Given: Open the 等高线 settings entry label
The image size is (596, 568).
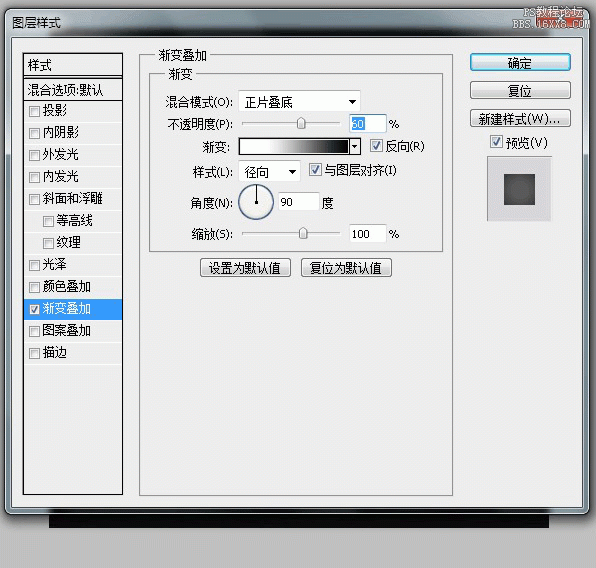Looking at the screenshot, I should (x=74, y=221).
